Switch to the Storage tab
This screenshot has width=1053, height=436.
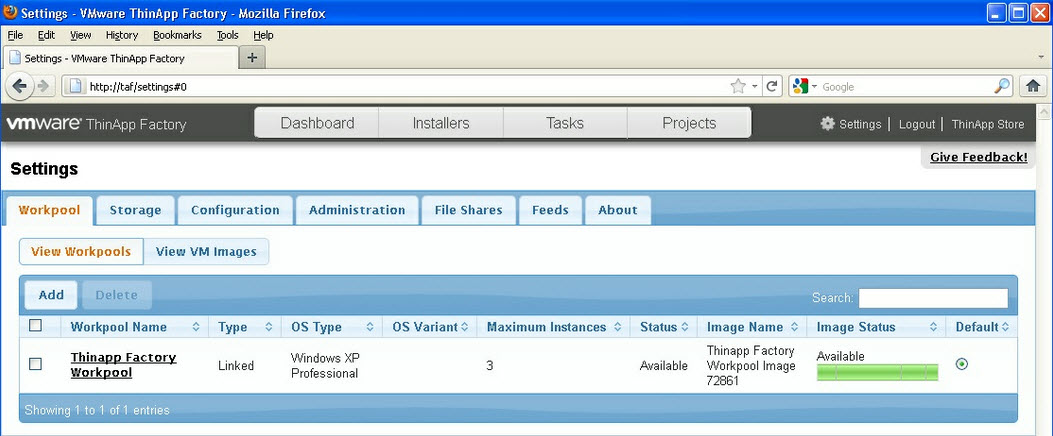click(x=136, y=210)
